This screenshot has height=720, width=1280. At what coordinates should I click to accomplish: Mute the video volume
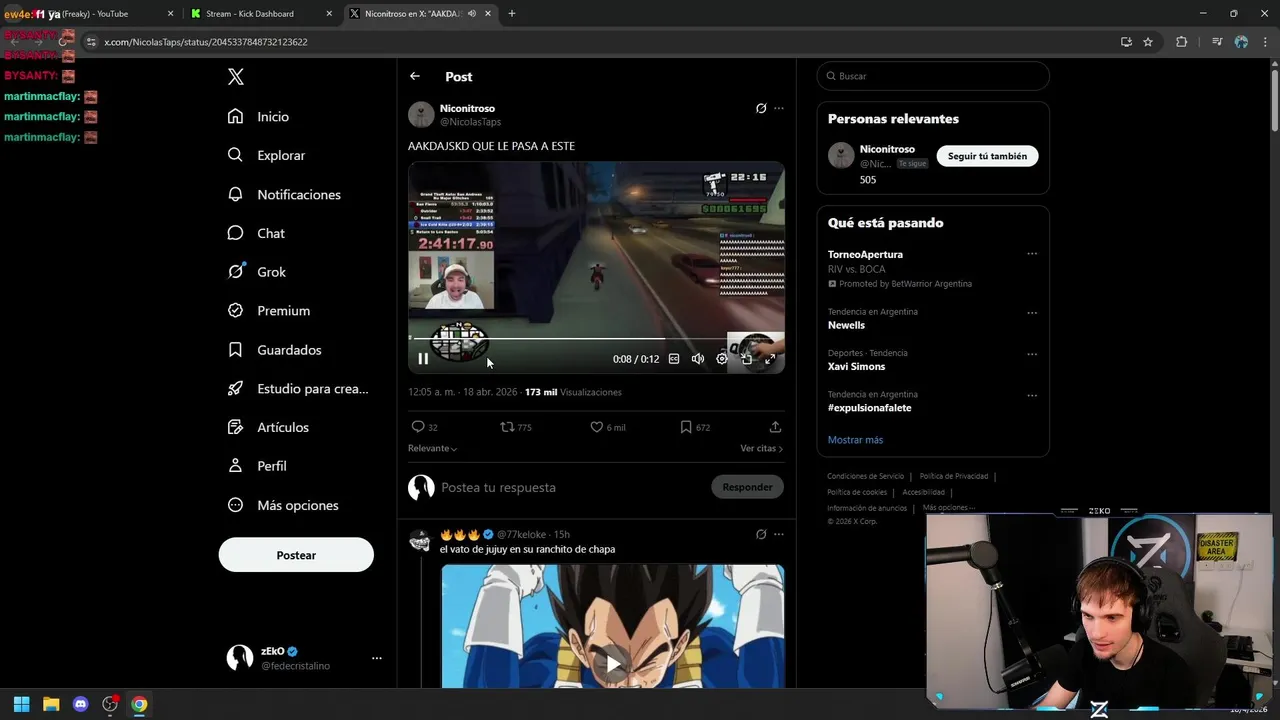coord(698,359)
